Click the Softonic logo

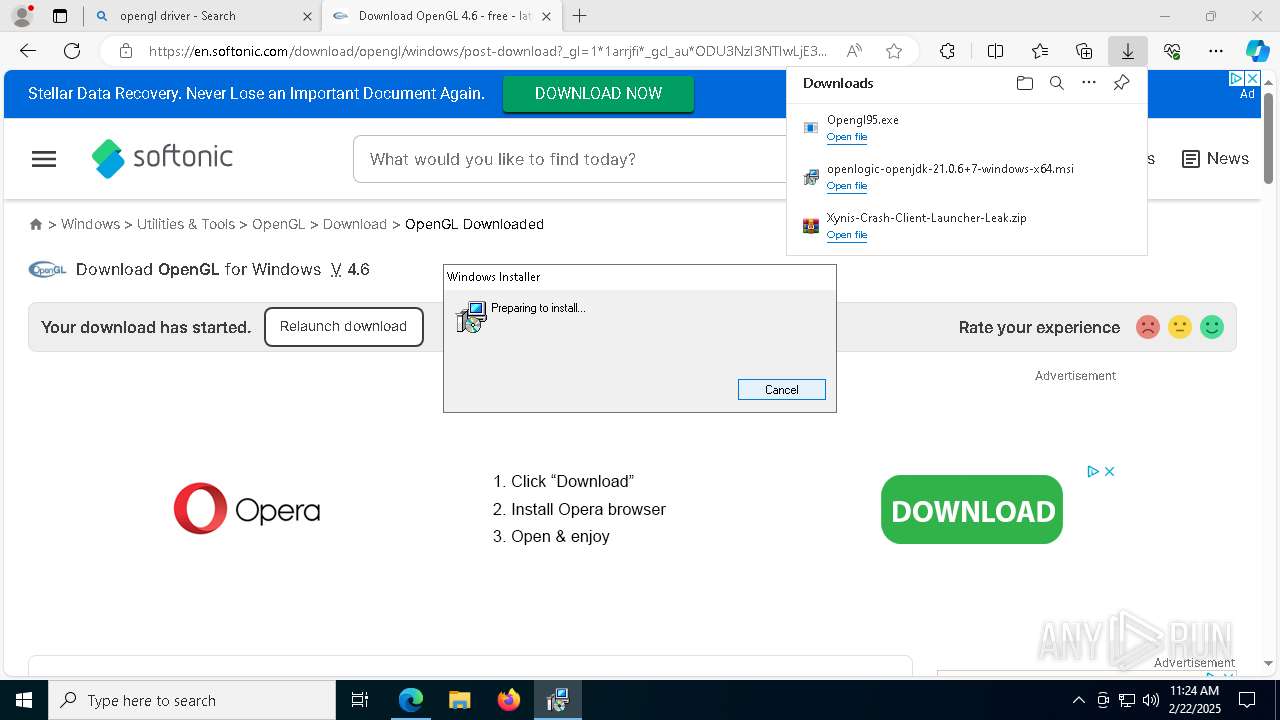click(162, 158)
